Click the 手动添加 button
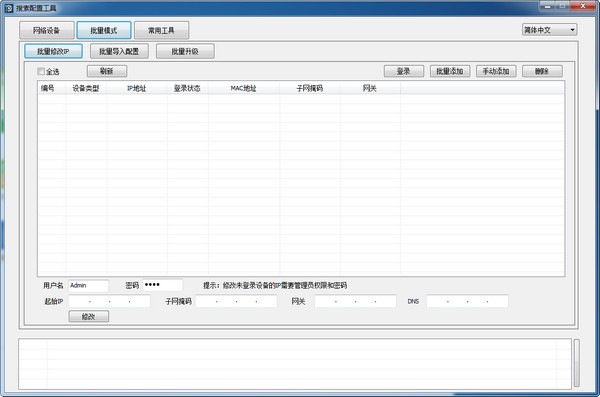 (496, 71)
